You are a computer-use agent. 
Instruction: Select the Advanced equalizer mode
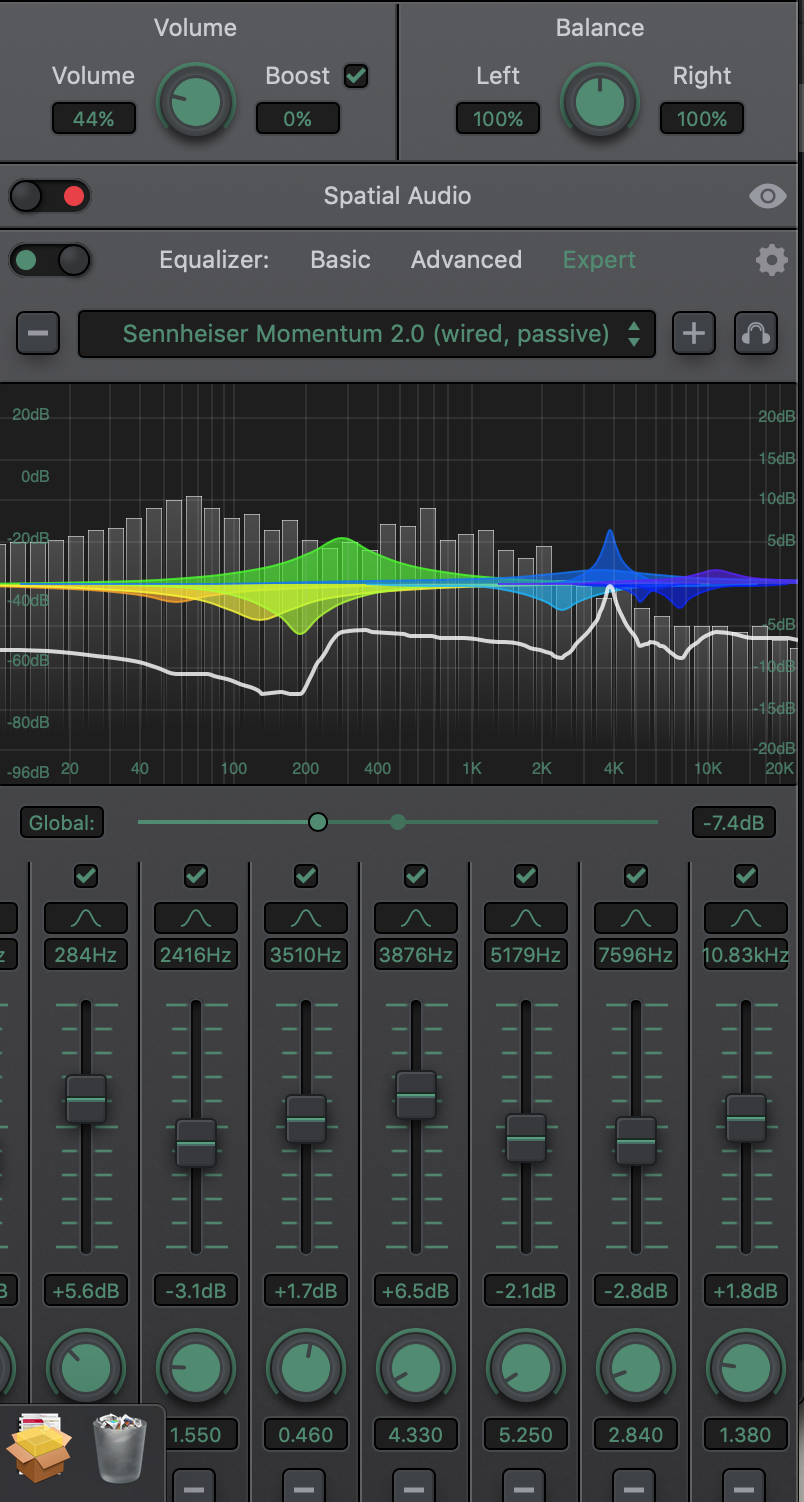click(466, 259)
